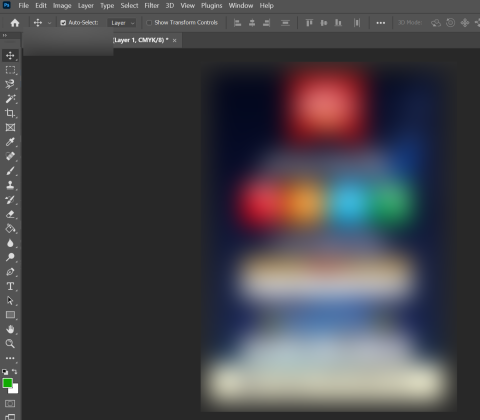Open the three-dots align options button
This screenshot has width=480, height=420.
pos(381,23)
